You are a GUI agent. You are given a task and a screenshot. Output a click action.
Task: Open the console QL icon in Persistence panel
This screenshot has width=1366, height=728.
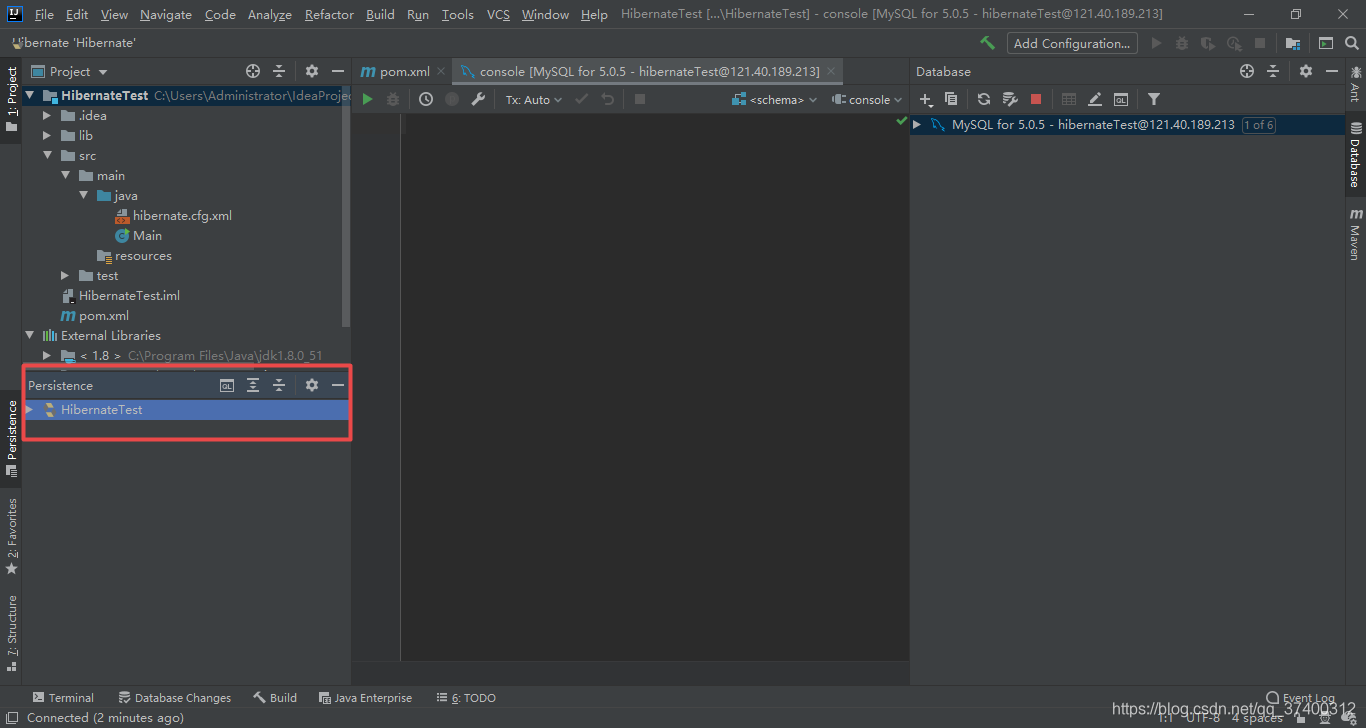coord(227,385)
